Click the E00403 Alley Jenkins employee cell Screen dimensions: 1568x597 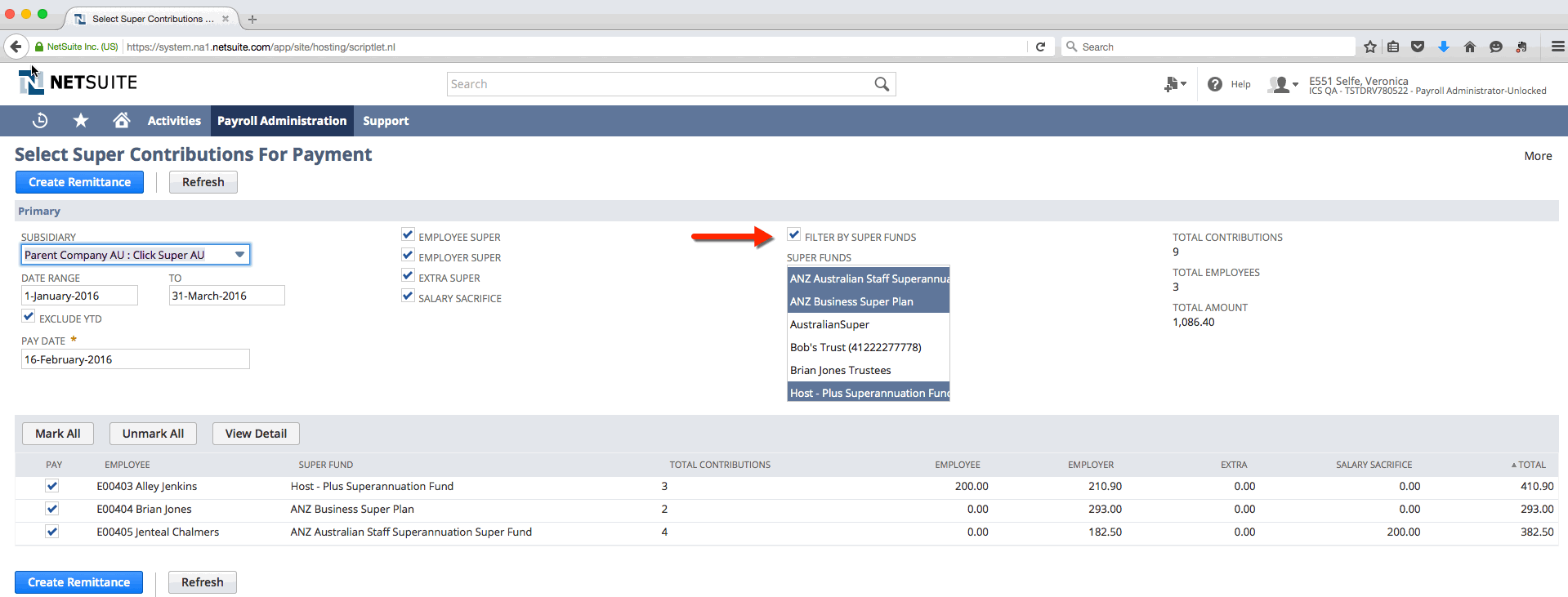point(147,486)
